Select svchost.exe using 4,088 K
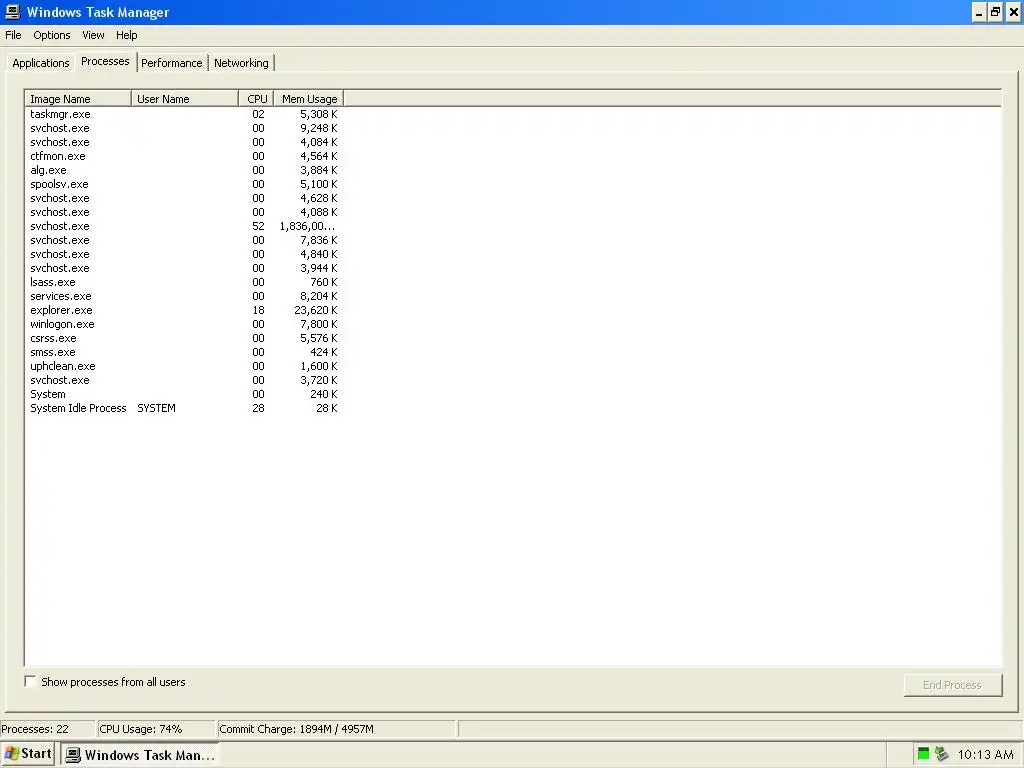This screenshot has height=768, width=1024. (x=184, y=212)
